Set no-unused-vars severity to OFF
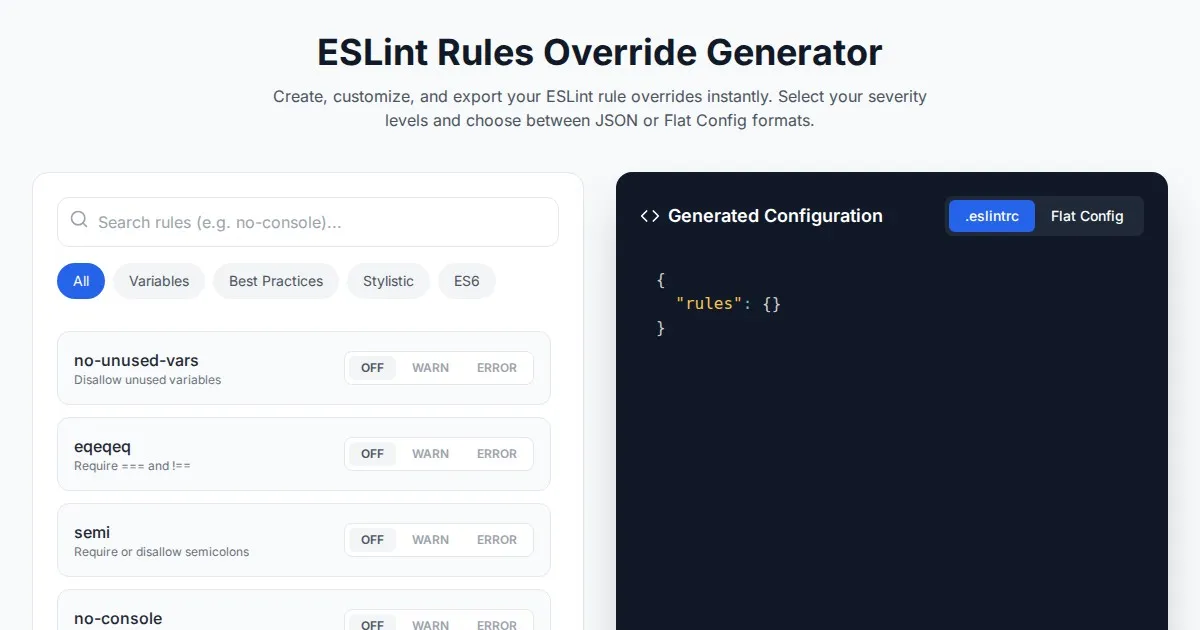Screen dimensions: 1200x630 click(x=372, y=368)
